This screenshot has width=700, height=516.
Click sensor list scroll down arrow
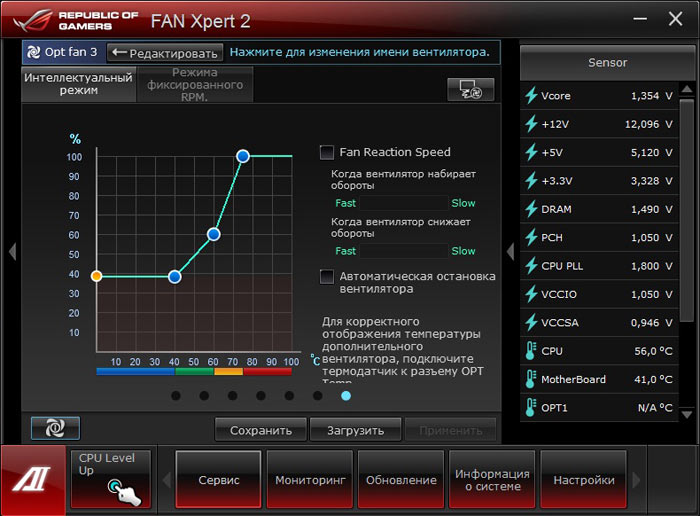[687, 415]
